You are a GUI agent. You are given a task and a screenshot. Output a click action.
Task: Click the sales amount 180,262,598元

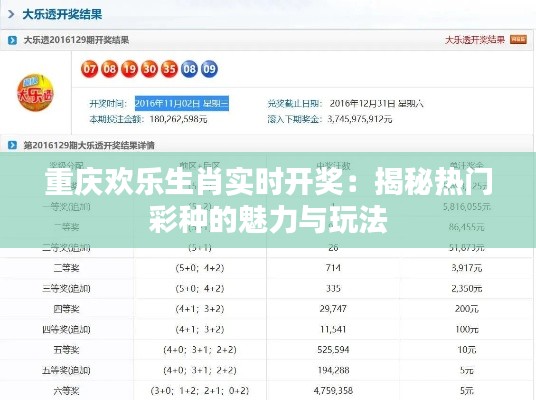(178, 119)
